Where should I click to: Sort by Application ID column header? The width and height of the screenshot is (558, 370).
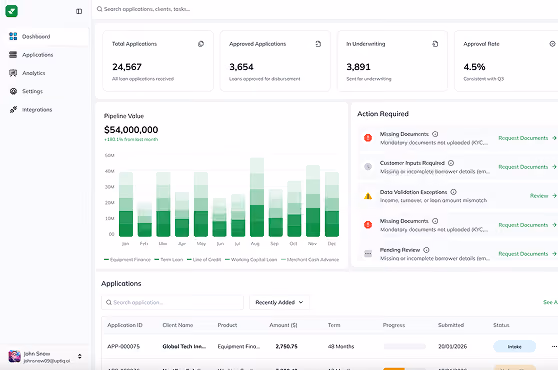(x=125, y=325)
